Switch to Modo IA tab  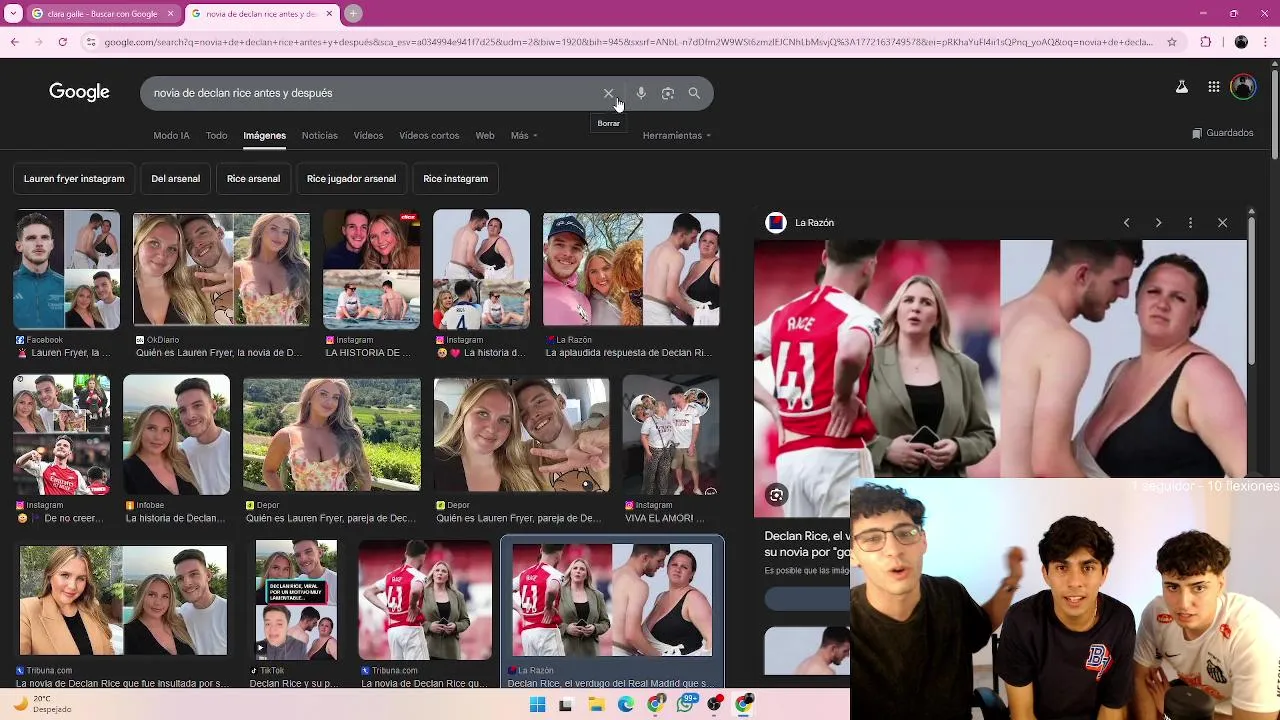click(171, 136)
